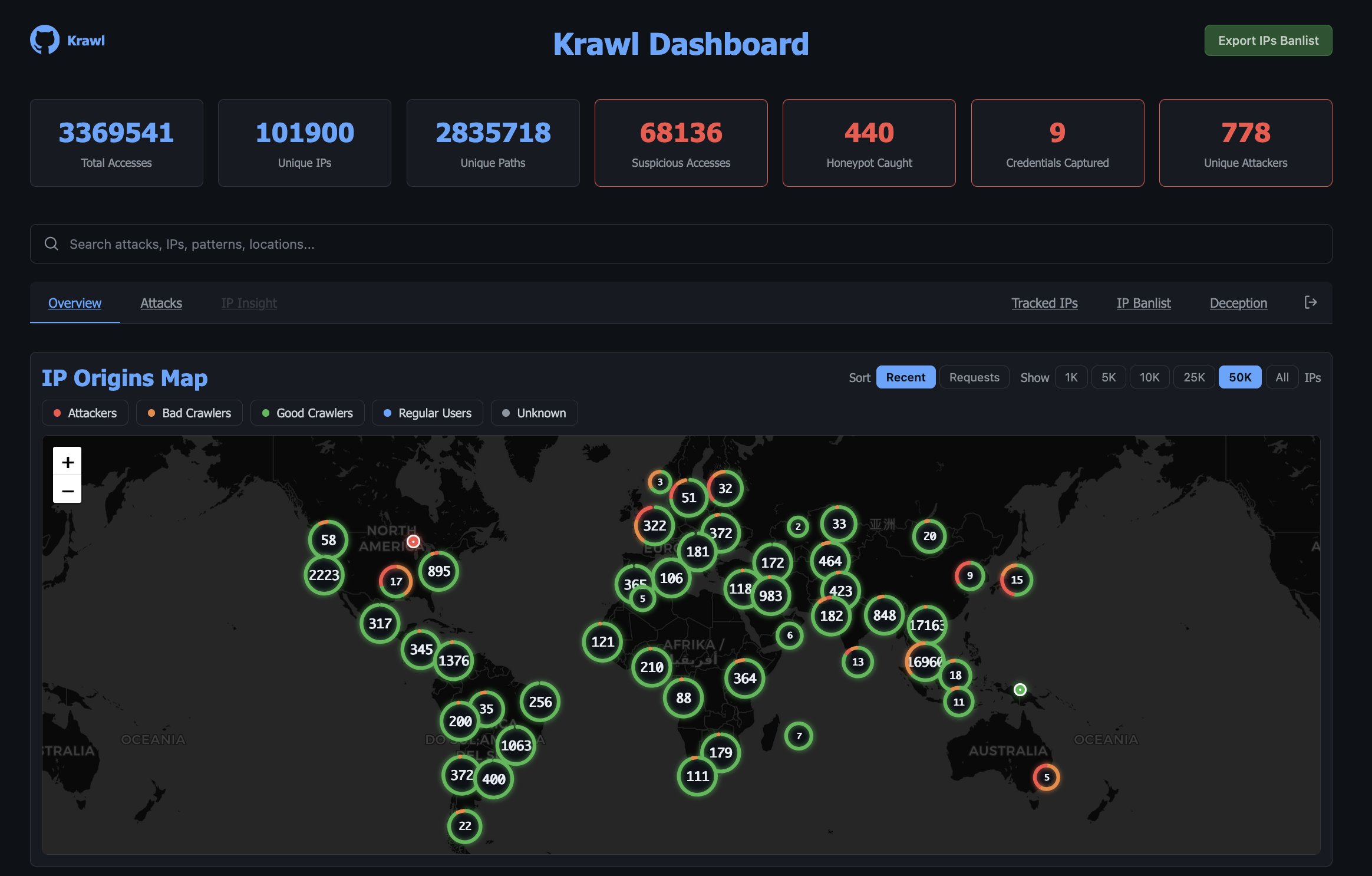Click the Suspicious Accesses stat card
The height and width of the screenshot is (876, 1372).
[681, 143]
